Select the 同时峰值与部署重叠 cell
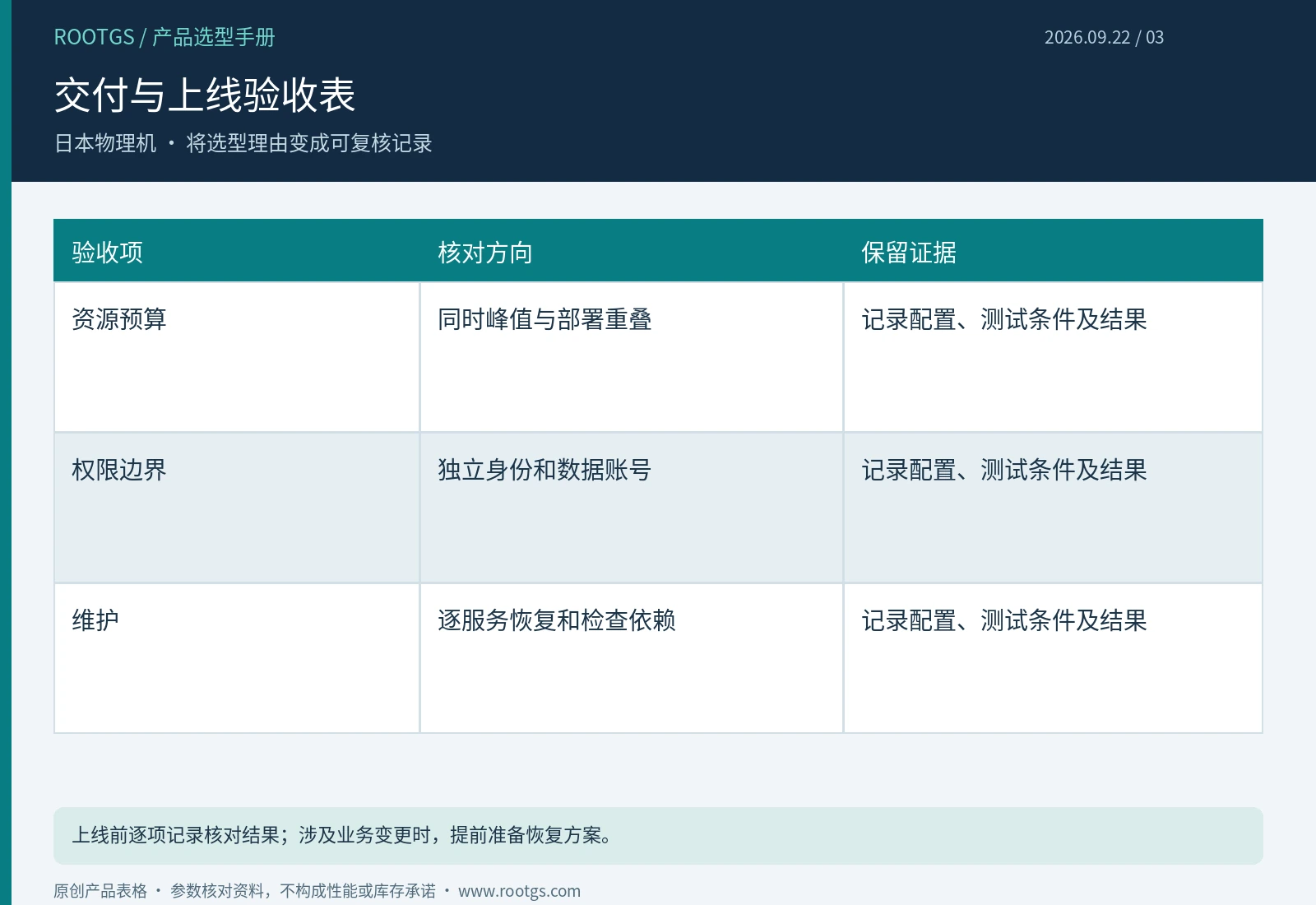Screen dimensions: 1316x905 coord(632,357)
